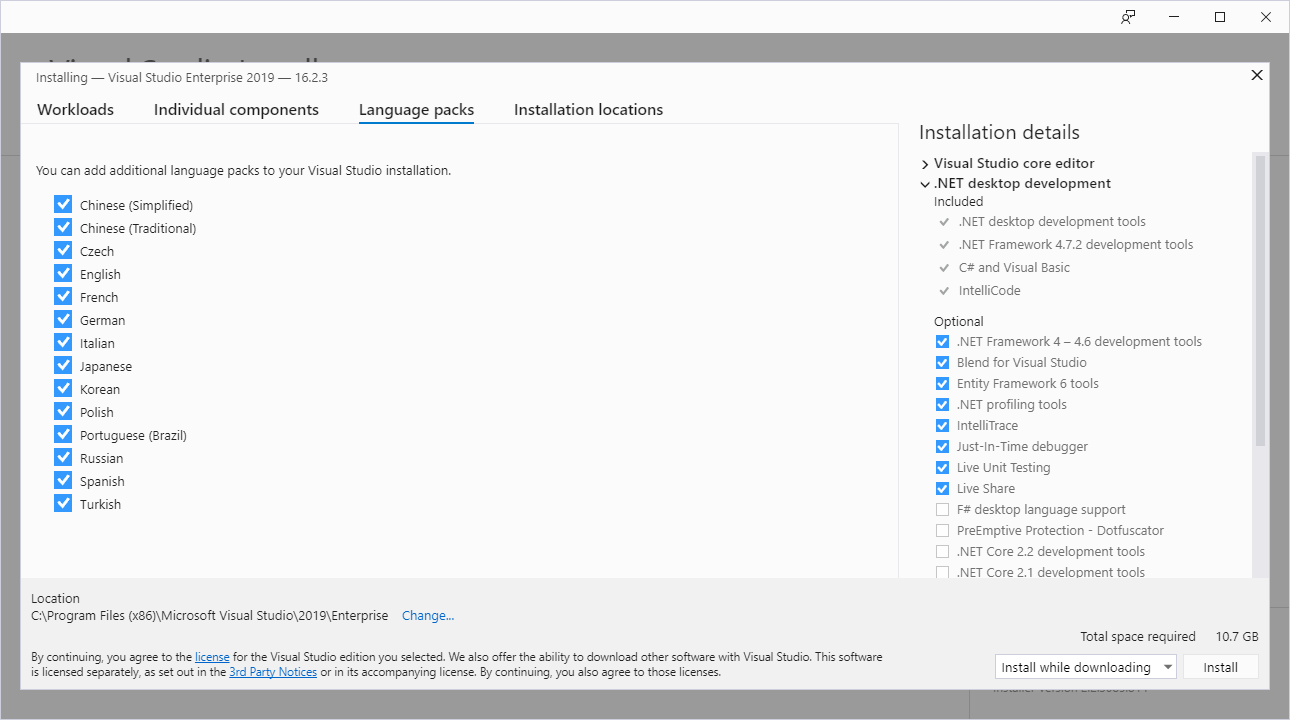Deselect Portuguese (Brazil) language pack
This screenshot has width=1290, height=720.
coord(63,435)
